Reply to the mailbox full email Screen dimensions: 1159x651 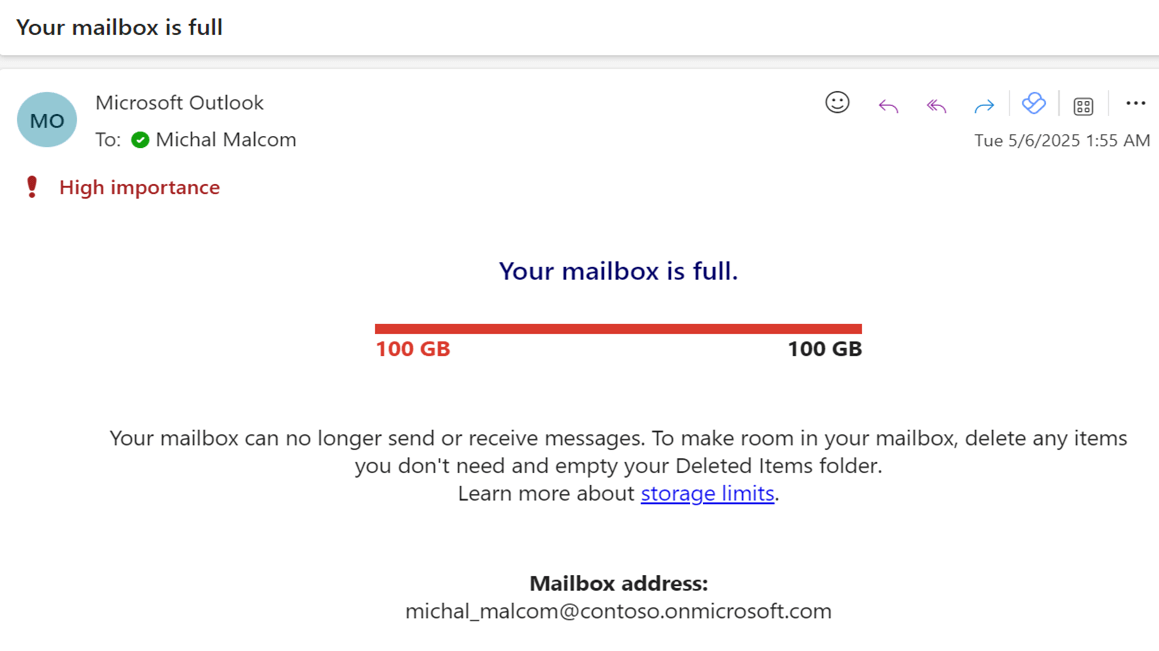click(888, 105)
